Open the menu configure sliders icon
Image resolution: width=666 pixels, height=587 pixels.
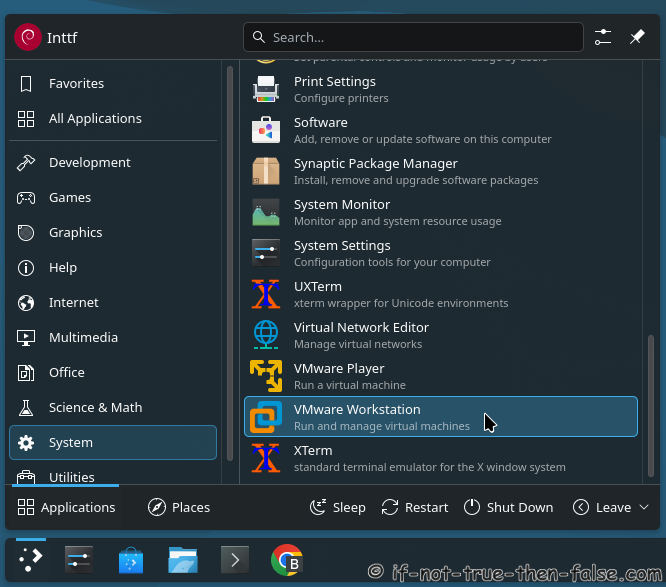(603, 37)
